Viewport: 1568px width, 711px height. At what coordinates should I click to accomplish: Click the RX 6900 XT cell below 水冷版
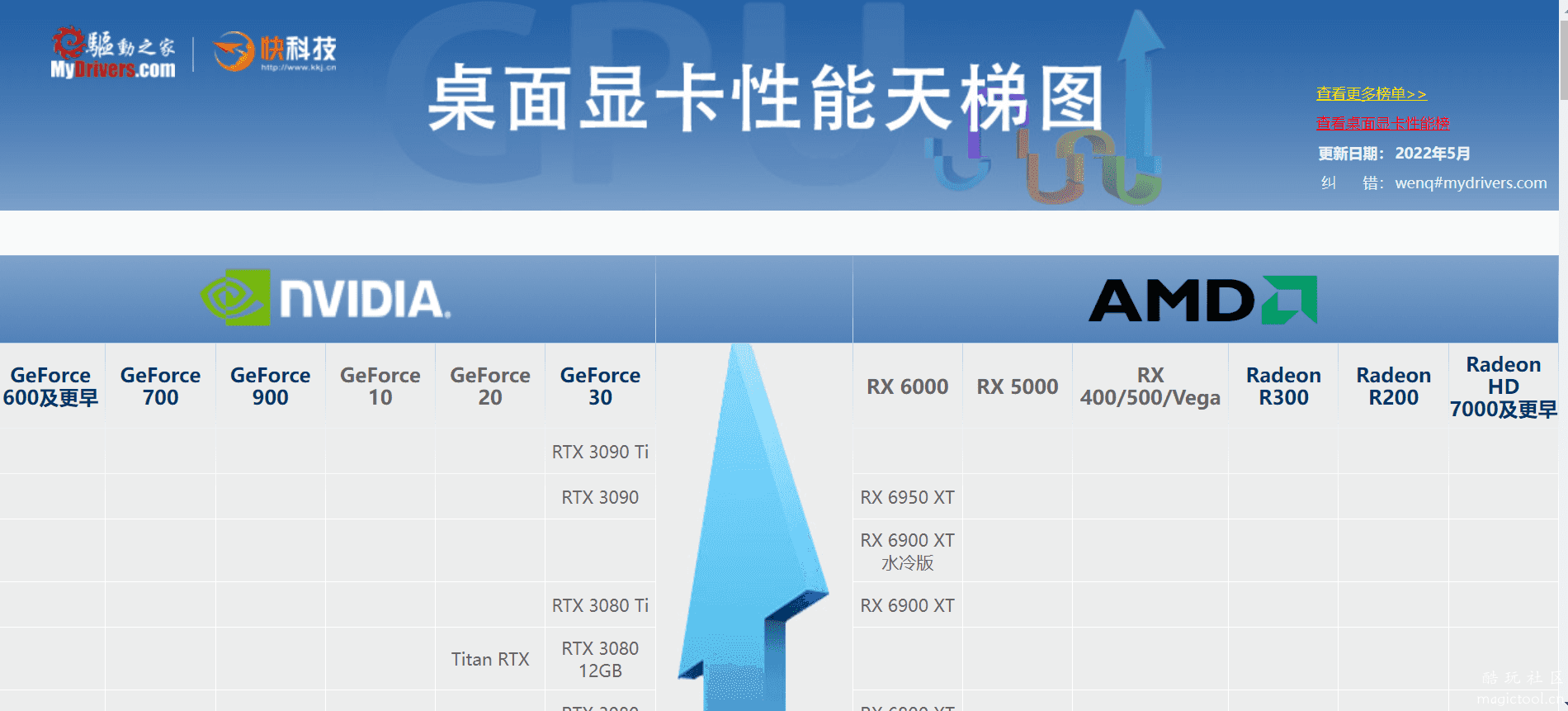908,605
